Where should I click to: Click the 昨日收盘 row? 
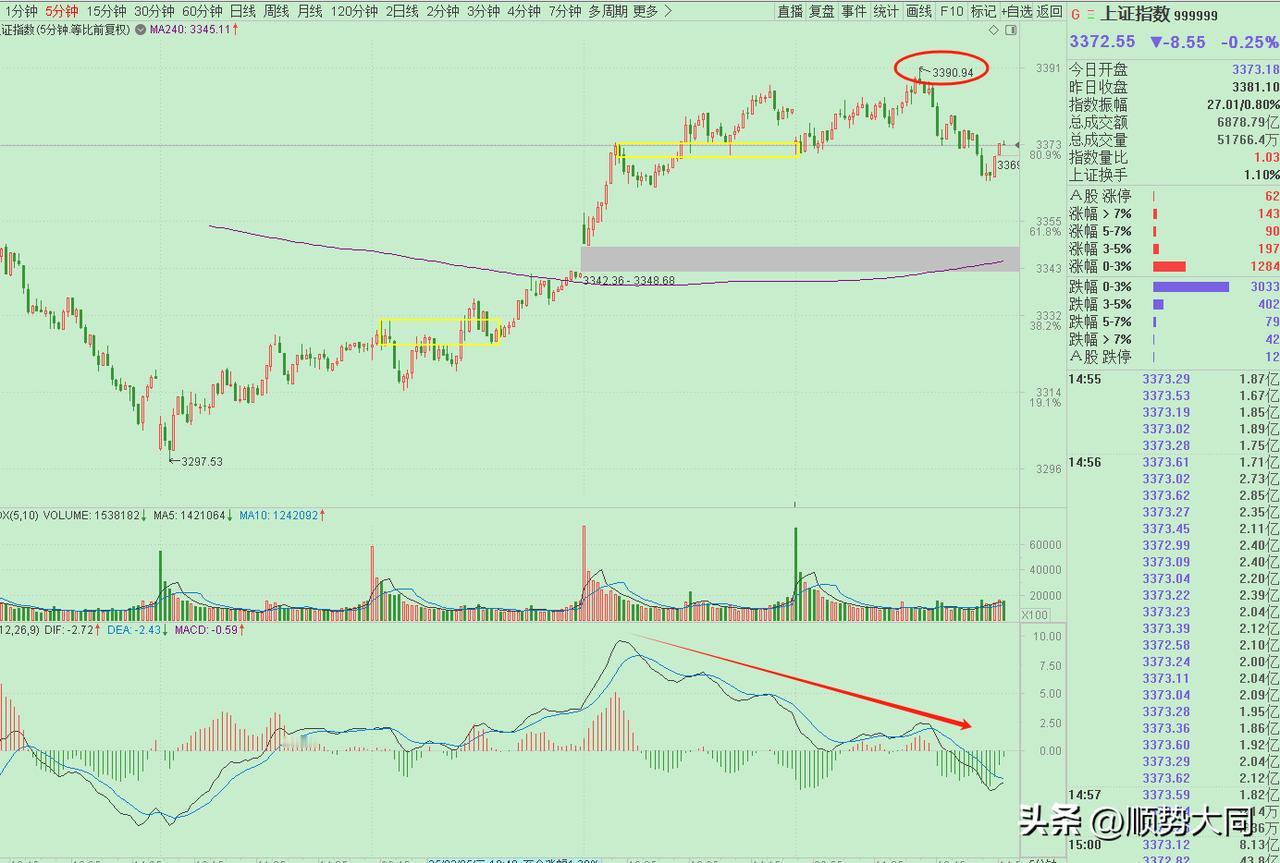[x=1174, y=87]
